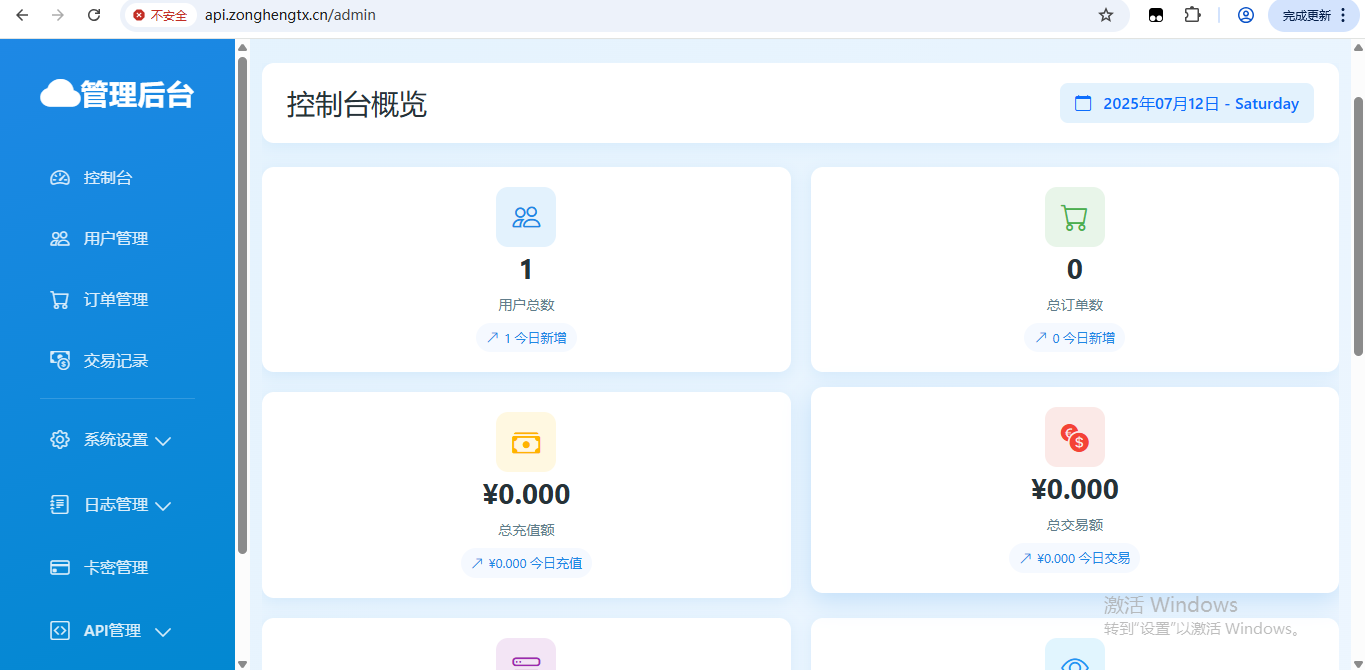Click the calendar icon in date badge

pyautogui.click(x=1083, y=103)
